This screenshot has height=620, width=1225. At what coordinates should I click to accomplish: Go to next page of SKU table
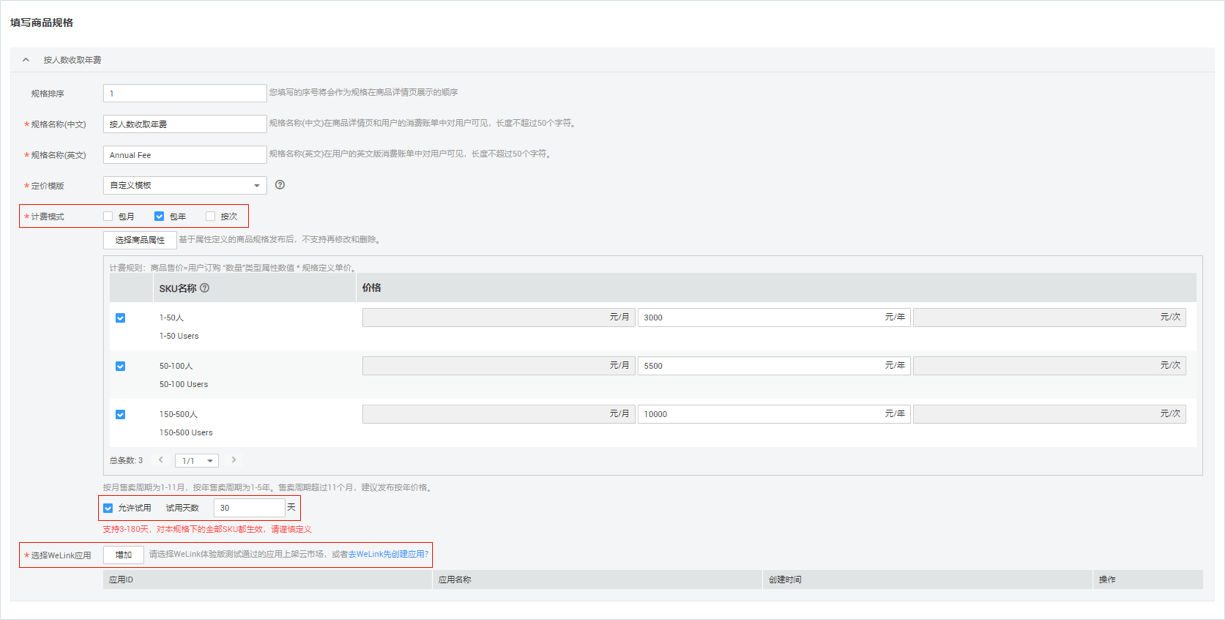[x=234, y=460]
